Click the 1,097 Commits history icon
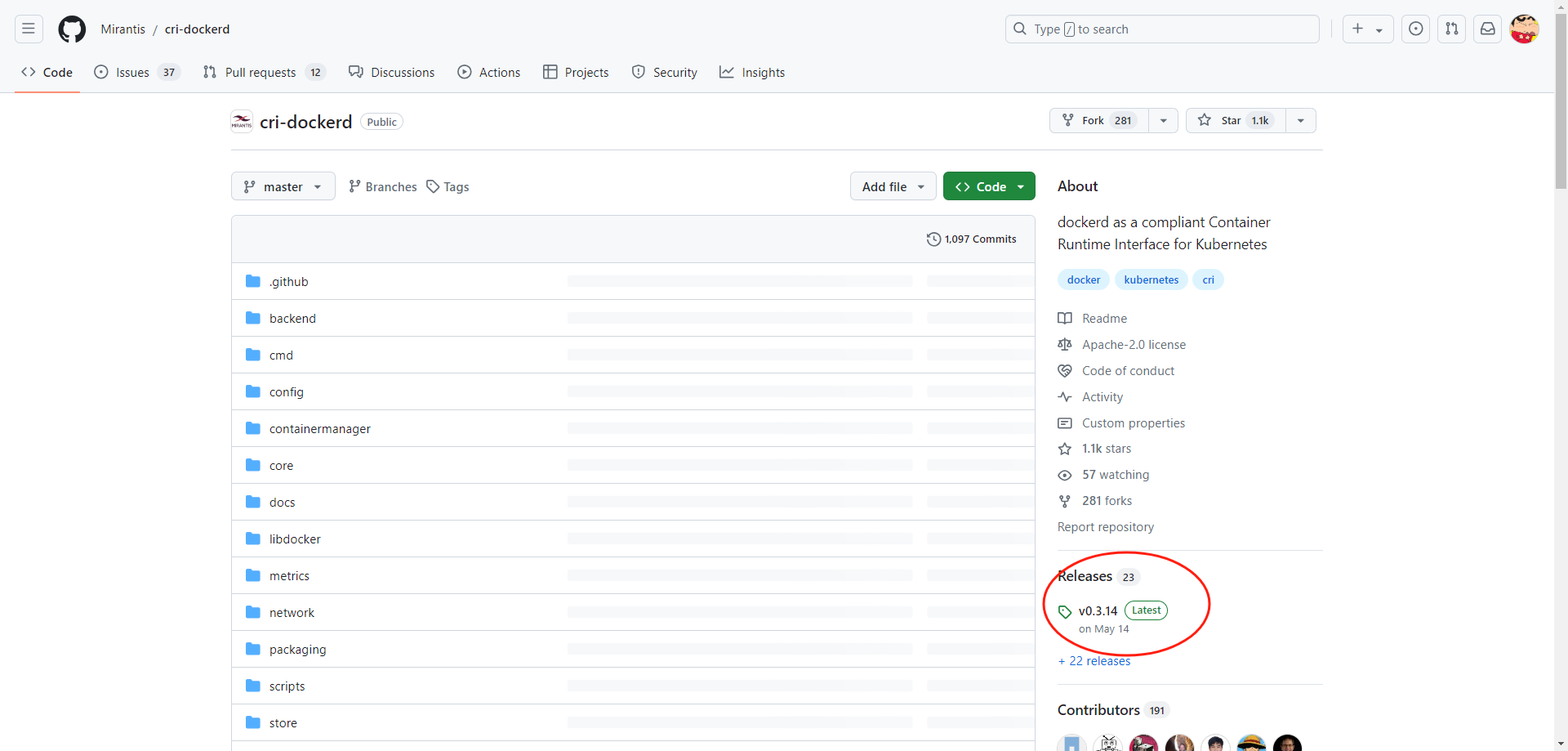The width and height of the screenshot is (1568, 751). 933,239
